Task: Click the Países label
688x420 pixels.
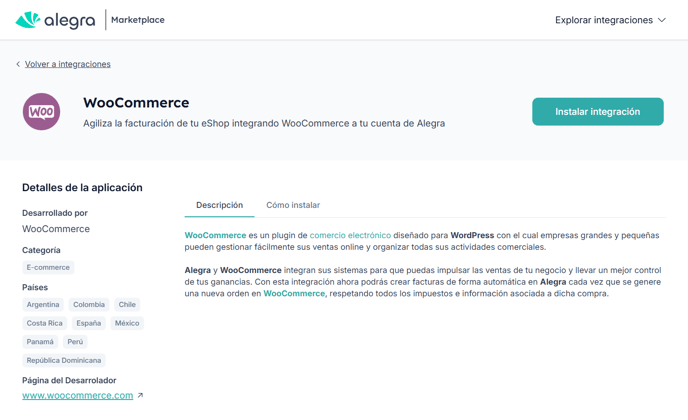Action: point(35,287)
